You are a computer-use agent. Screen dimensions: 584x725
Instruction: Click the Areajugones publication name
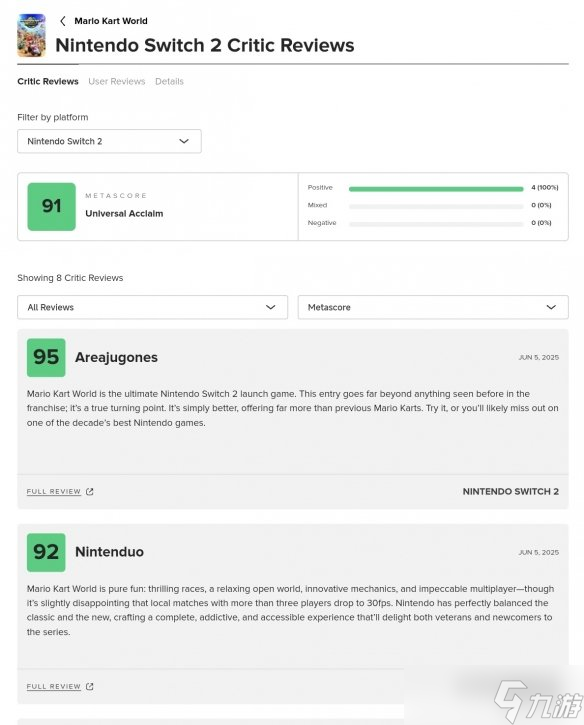tap(117, 357)
